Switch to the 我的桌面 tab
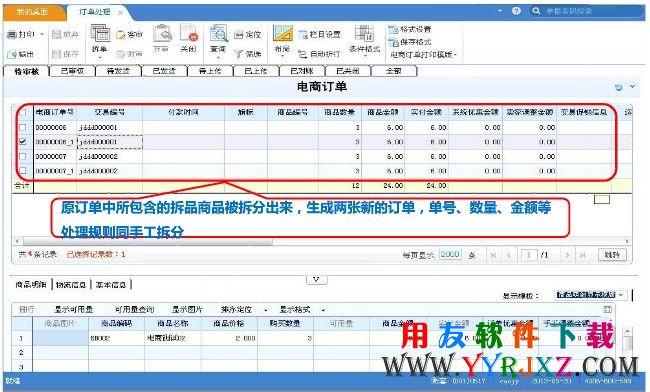The height and width of the screenshot is (392, 650). 32,12
